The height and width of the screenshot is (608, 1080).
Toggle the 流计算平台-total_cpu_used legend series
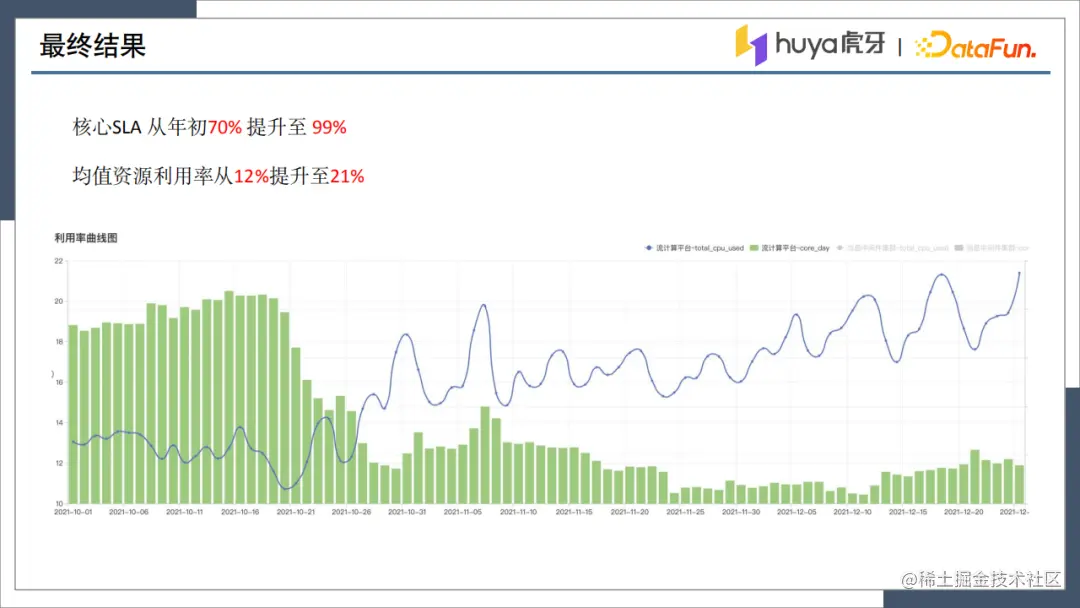(694, 248)
